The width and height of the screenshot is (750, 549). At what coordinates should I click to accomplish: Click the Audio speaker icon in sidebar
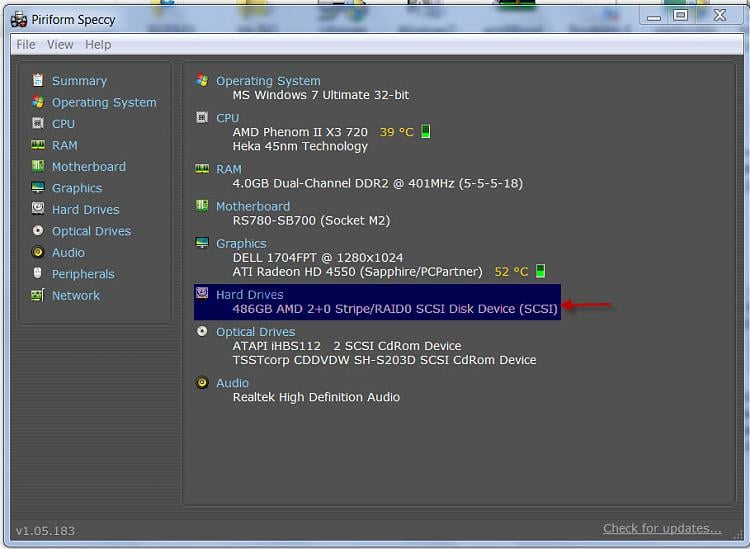point(38,252)
